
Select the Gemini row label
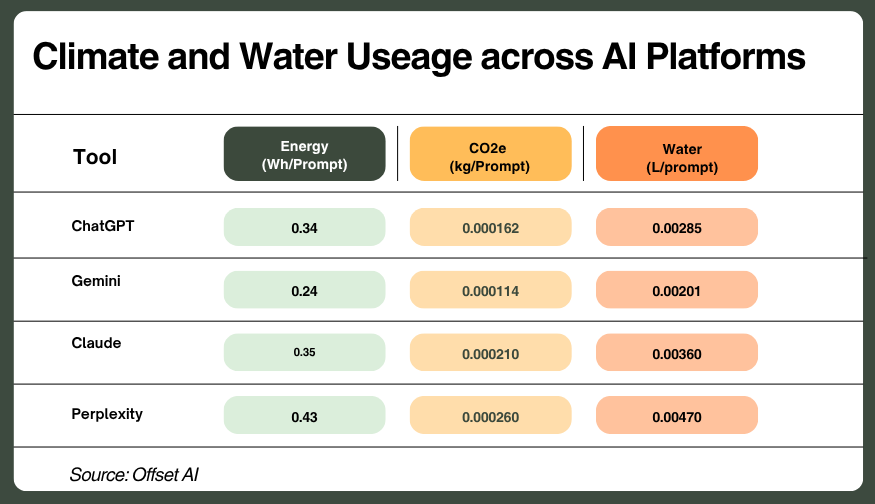click(96, 281)
